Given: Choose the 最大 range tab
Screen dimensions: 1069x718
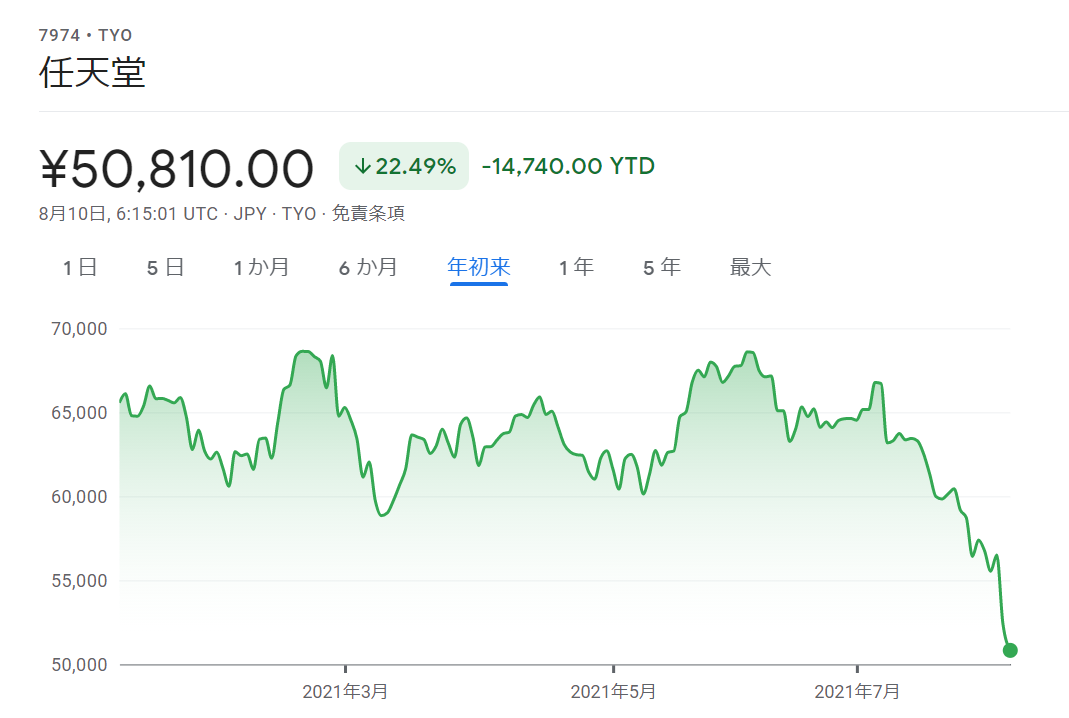Looking at the screenshot, I should 750,267.
